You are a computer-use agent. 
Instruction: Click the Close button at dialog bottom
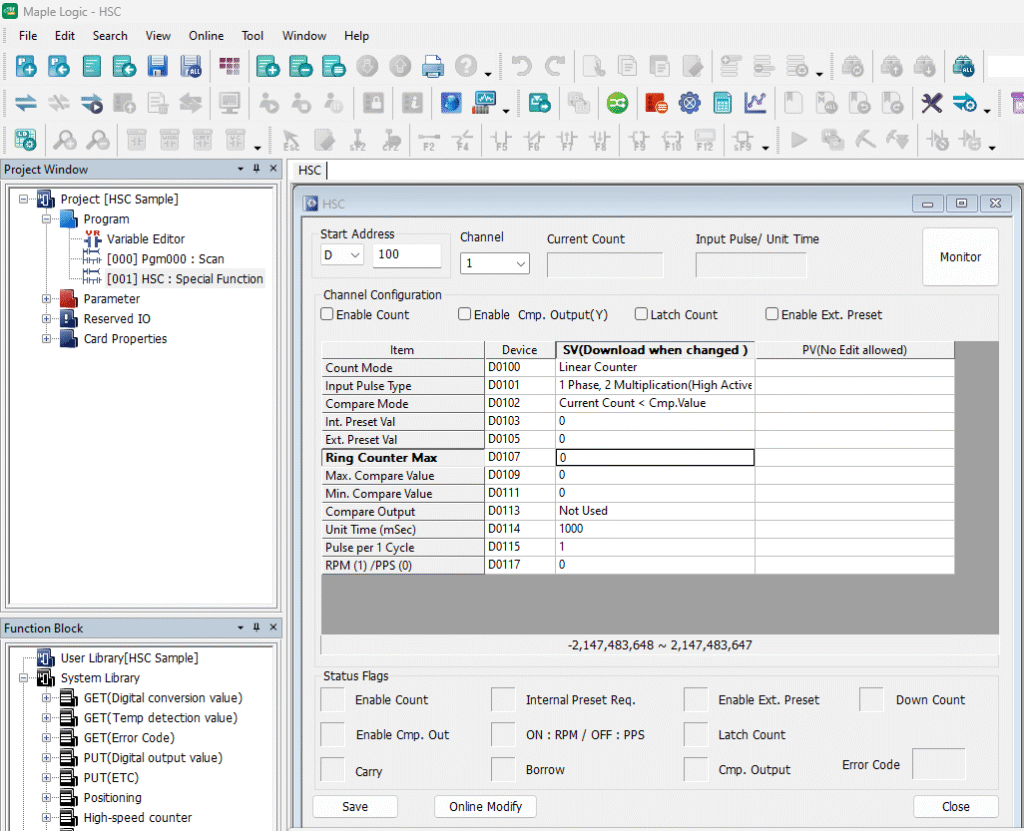[x=955, y=806]
